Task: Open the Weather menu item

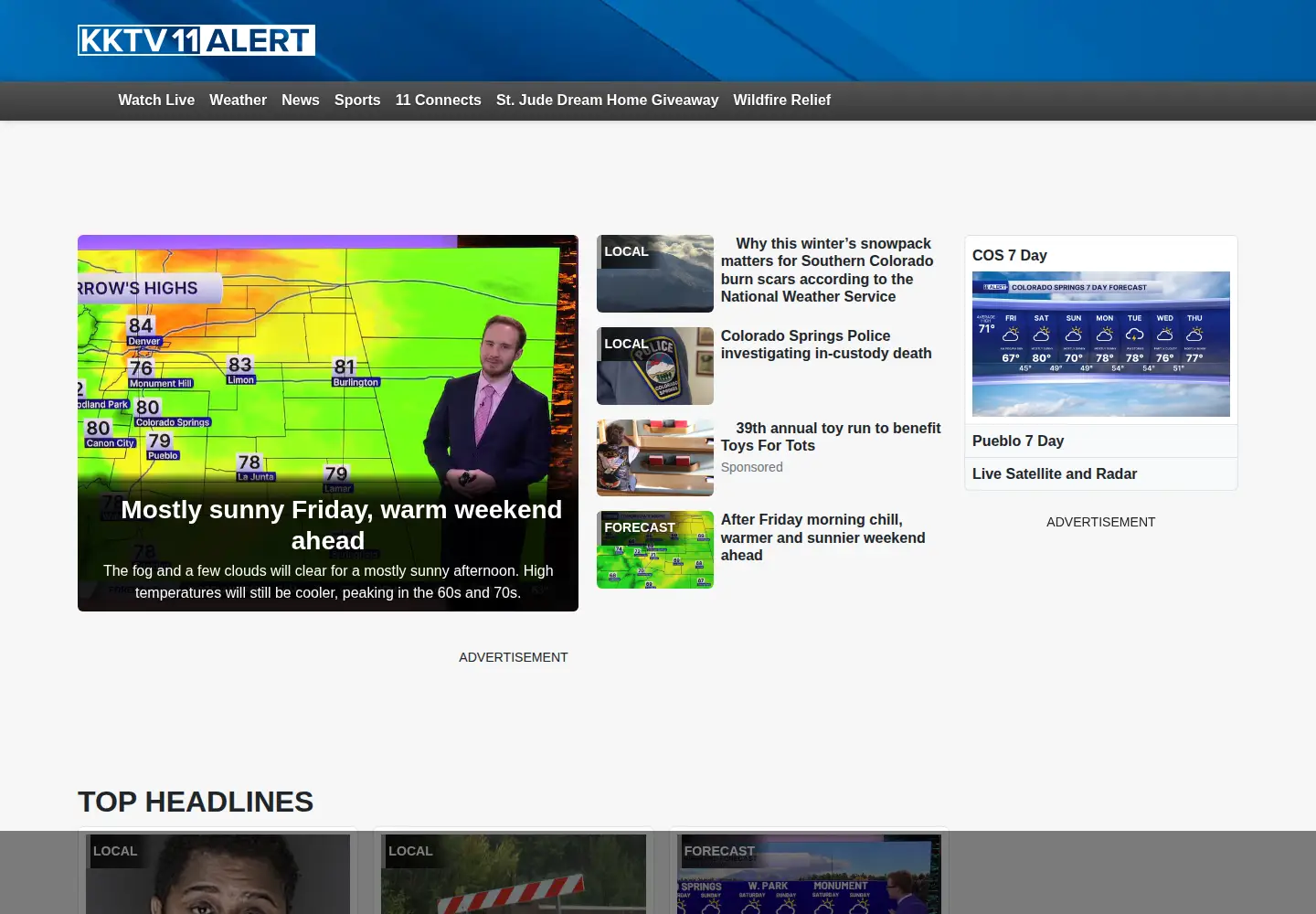Action: tap(238, 101)
